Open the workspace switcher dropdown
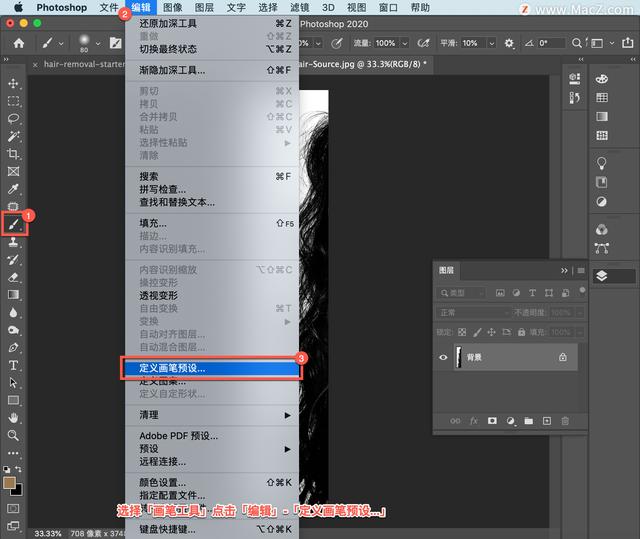Screen dimensions: 640x539 pos(612,43)
